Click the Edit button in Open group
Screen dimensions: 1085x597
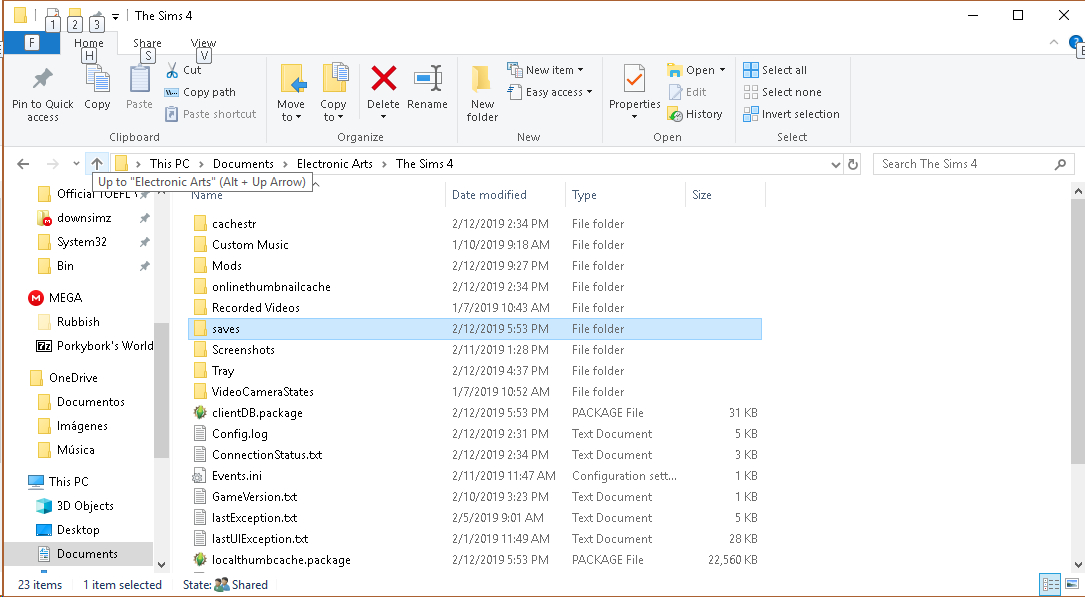point(688,92)
